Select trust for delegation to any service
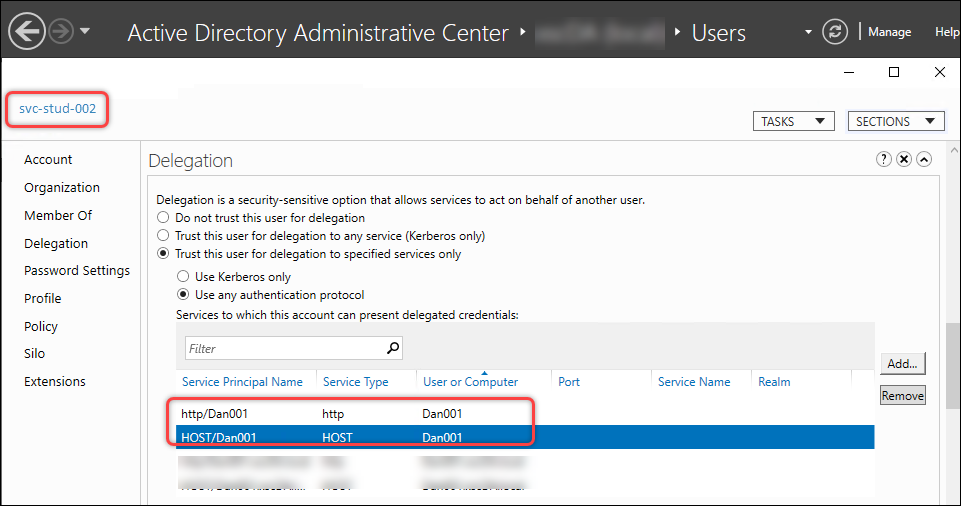This screenshot has width=961, height=506. coord(161,236)
